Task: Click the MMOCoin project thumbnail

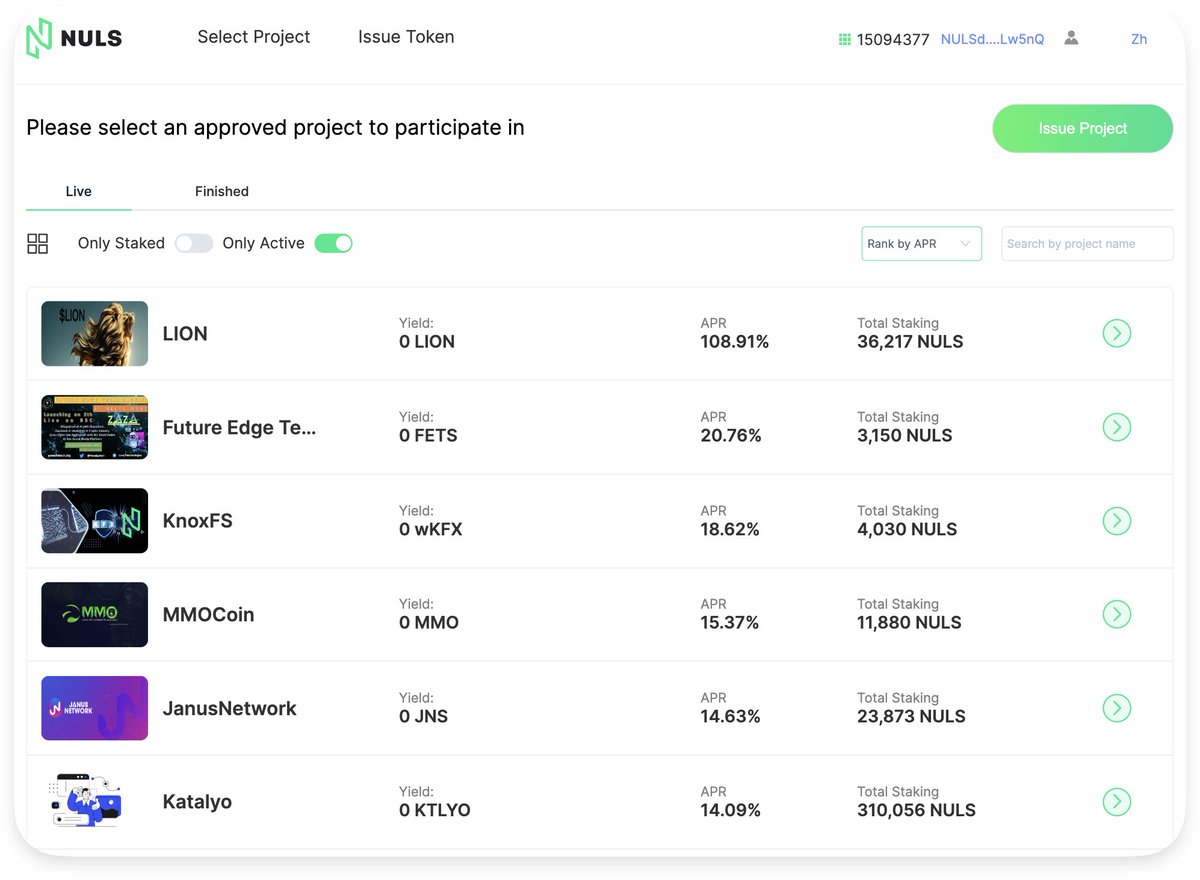Action: (94, 614)
